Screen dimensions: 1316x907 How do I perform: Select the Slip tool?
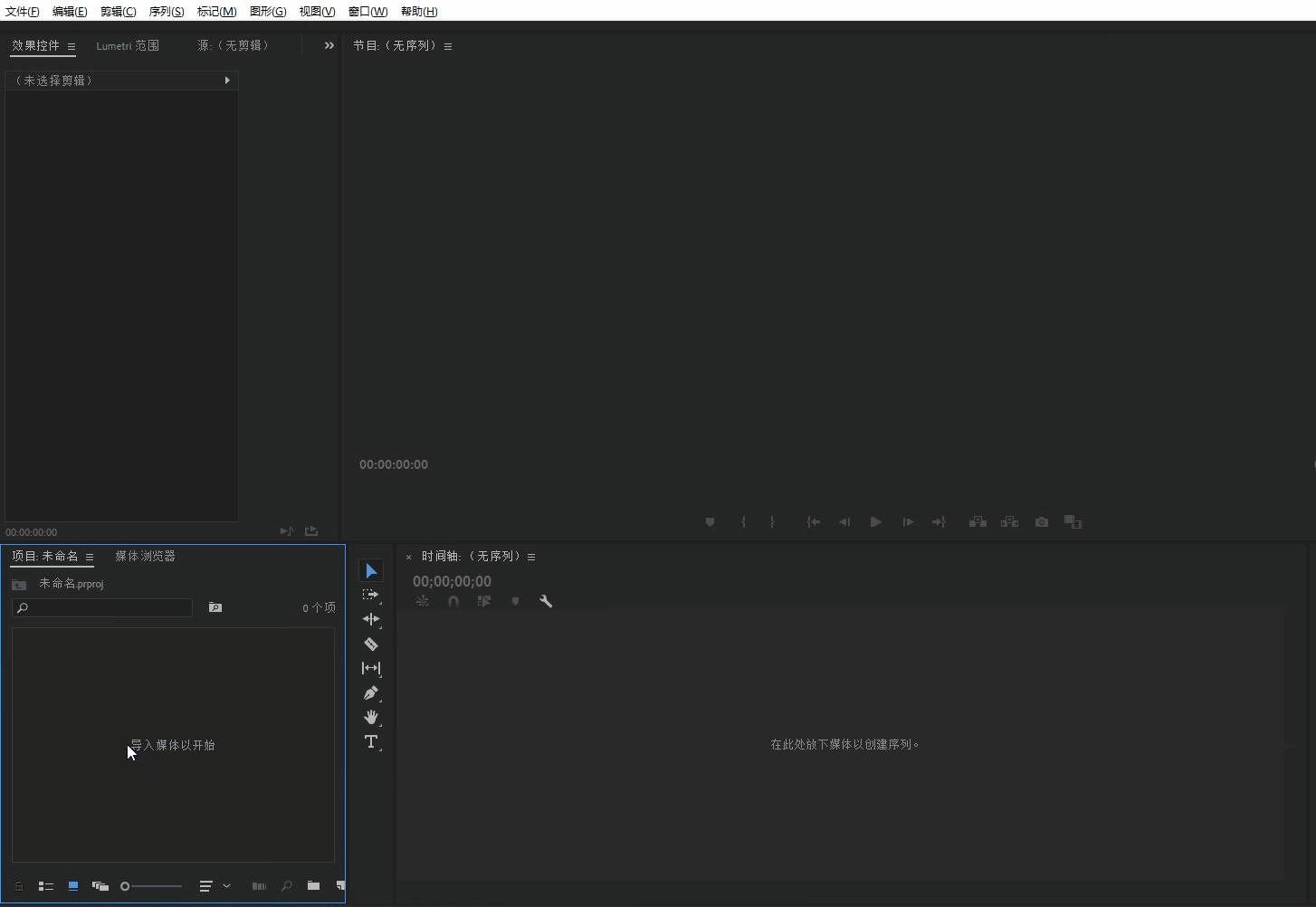point(371,668)
